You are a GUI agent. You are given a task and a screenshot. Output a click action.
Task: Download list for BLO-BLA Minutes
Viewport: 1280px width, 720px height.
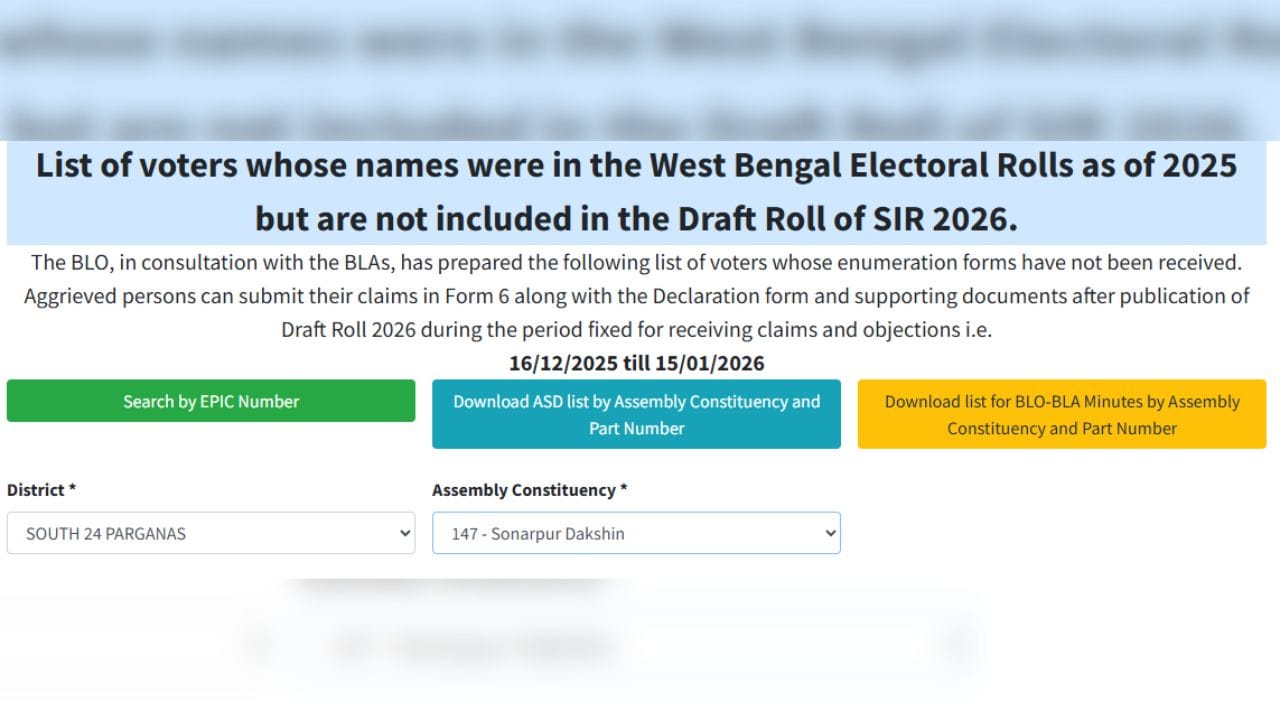[x=1062, y=414]
